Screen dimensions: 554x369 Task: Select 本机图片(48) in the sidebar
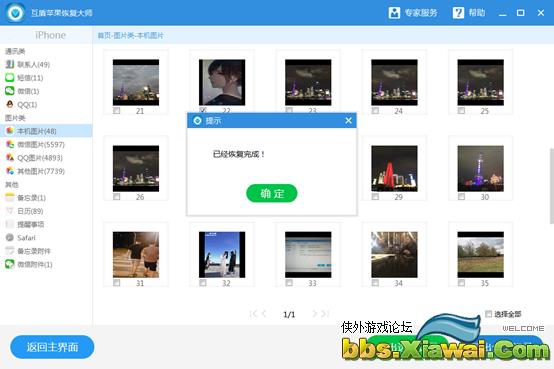tap(46, 131)
